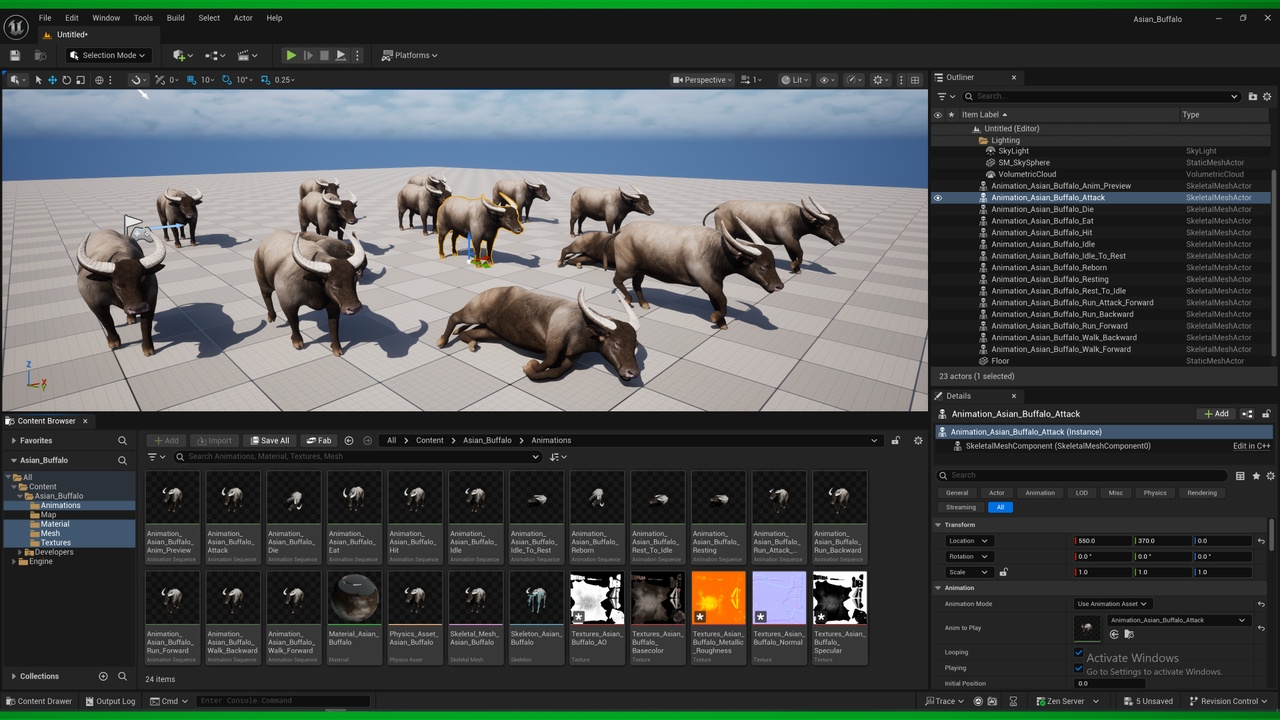The height and width of the screenshot is (720, 1280).
Task: Reset Location to default arrow icon
Action: coord(1261,541)
